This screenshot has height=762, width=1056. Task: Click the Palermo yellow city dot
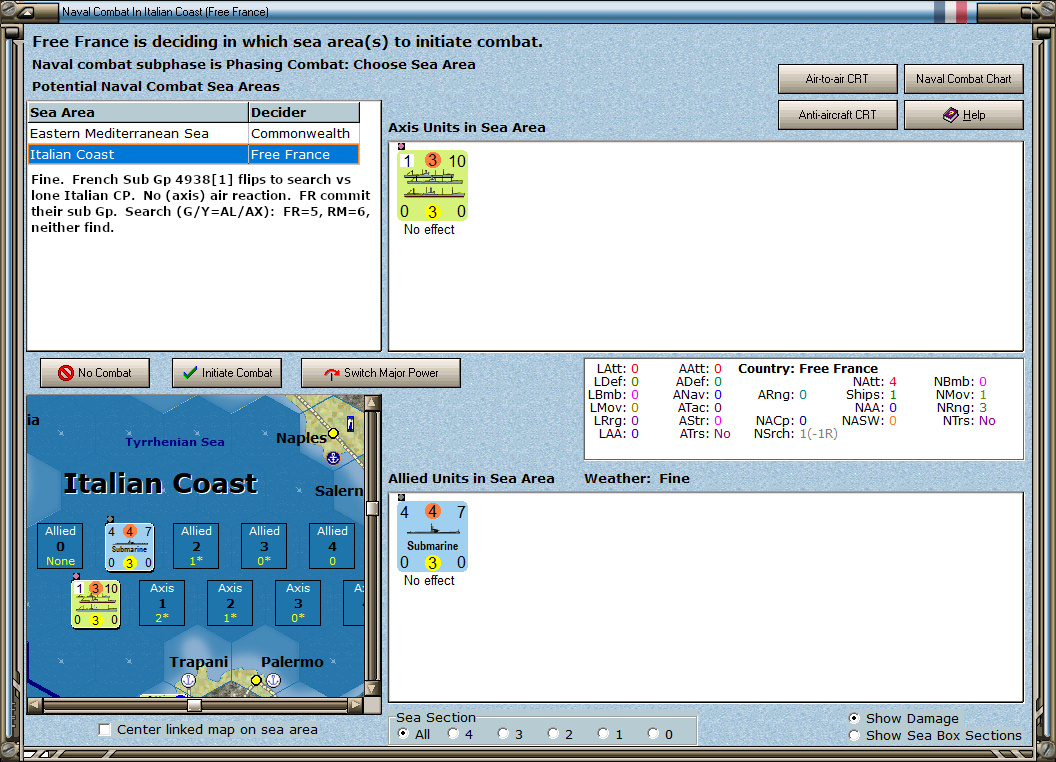[256, 680]
